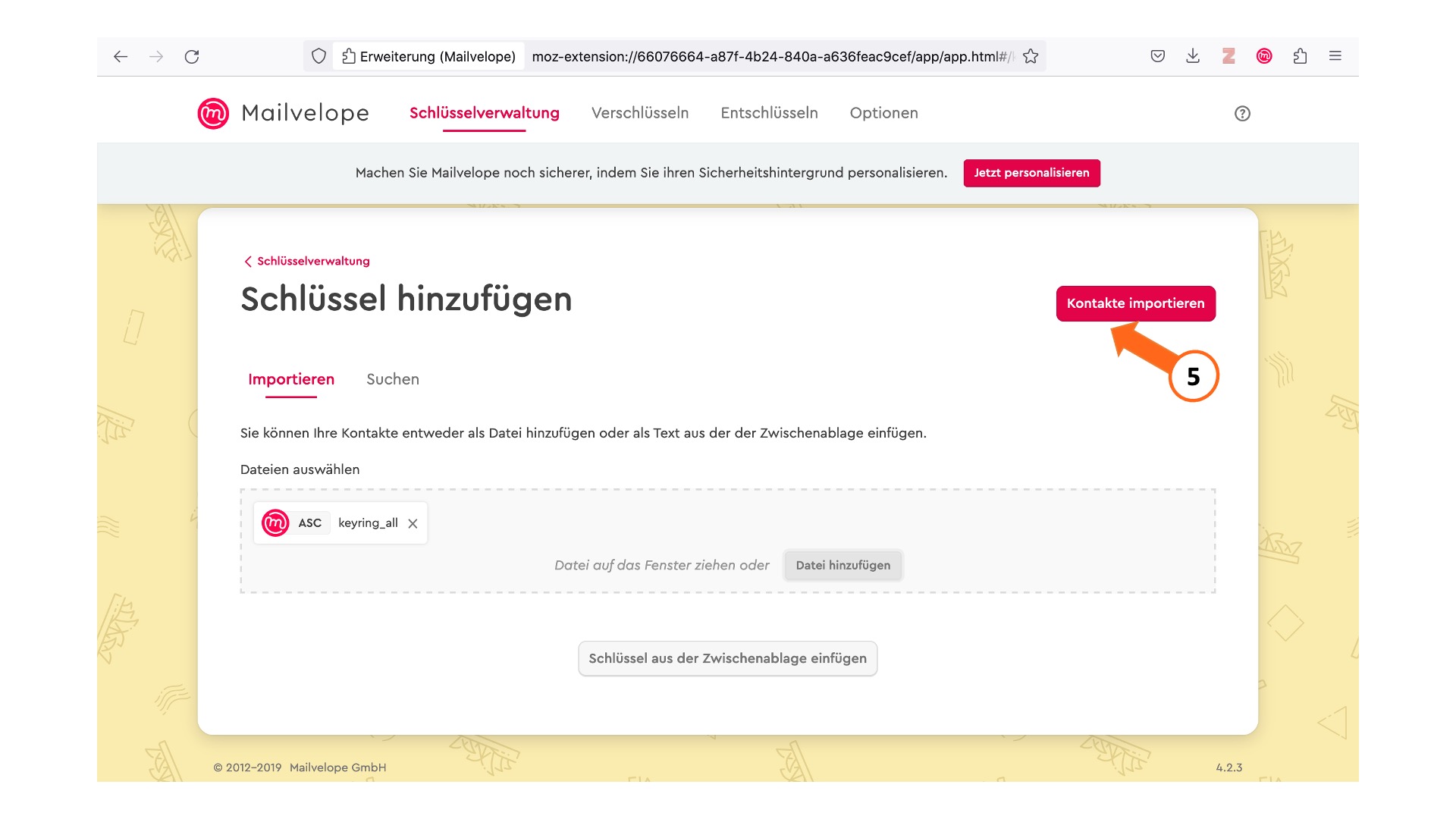Open Entschlüsseln navigation item

769,113
